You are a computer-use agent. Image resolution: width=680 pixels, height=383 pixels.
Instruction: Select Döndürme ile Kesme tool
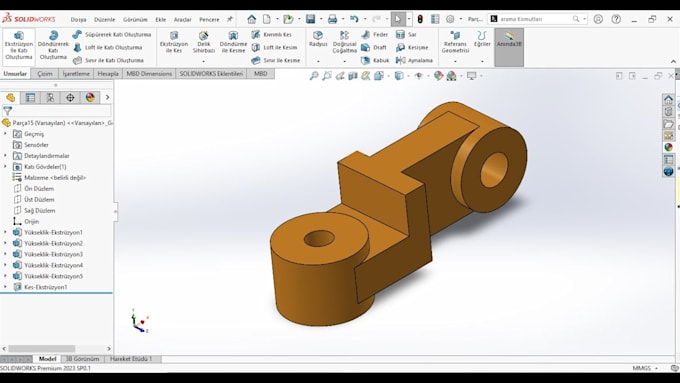coord(233,43)
